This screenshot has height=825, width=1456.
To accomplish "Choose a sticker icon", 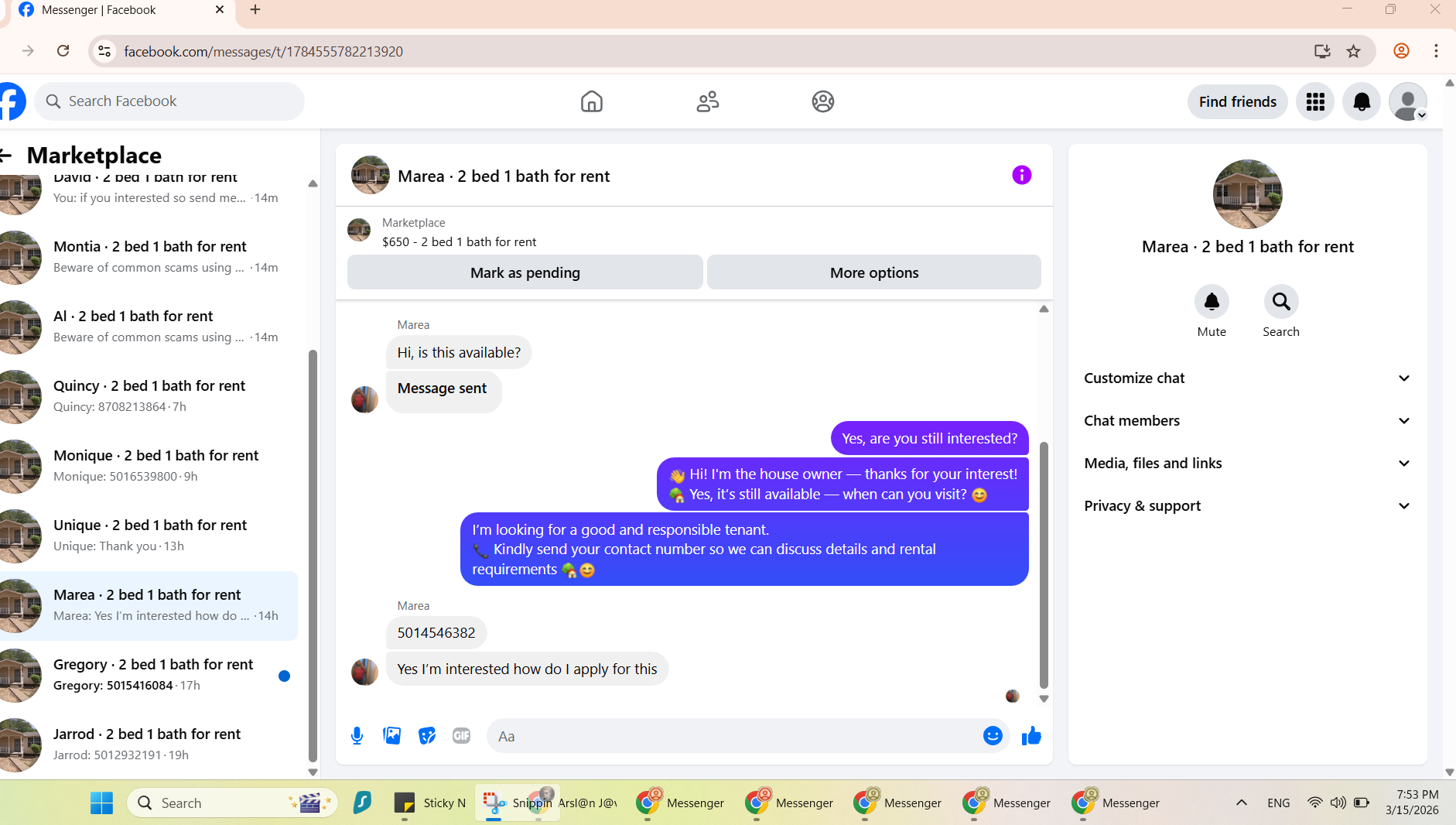I will click(427, 736).
